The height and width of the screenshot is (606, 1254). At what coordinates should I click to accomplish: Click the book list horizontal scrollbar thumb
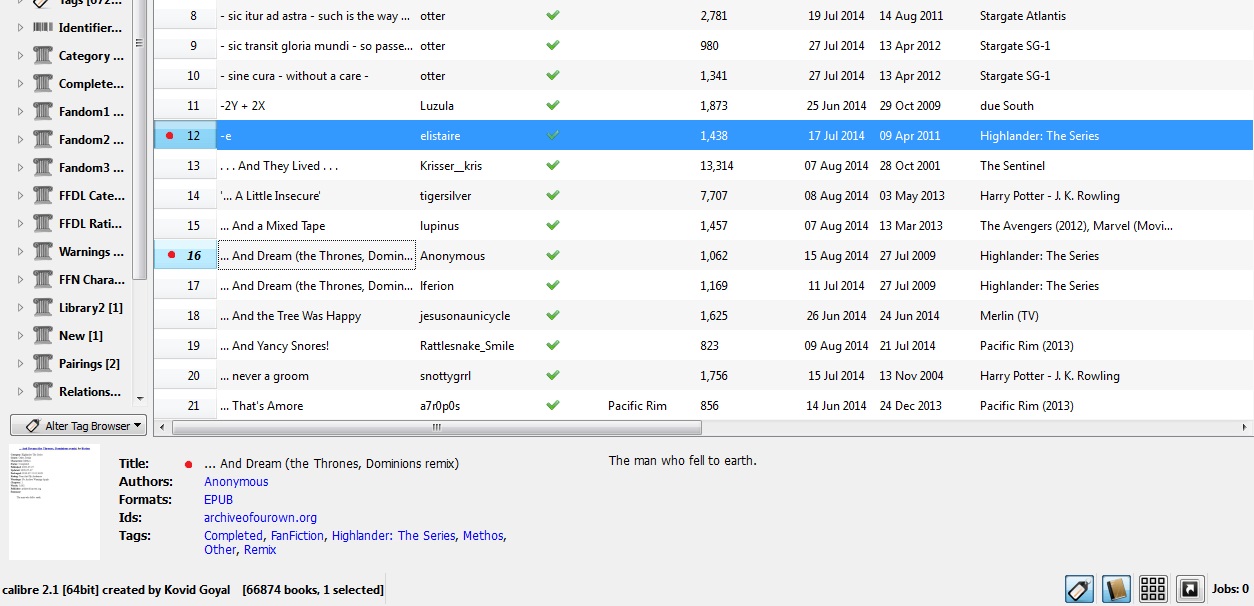point(437,427)
